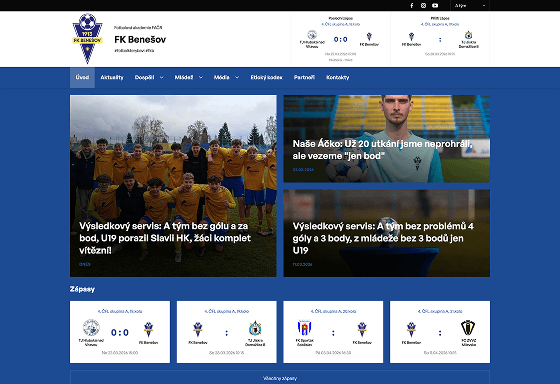The image size is (560, 384).
Task: Go to the Úvod navigation tab
Action: (82, 77)
